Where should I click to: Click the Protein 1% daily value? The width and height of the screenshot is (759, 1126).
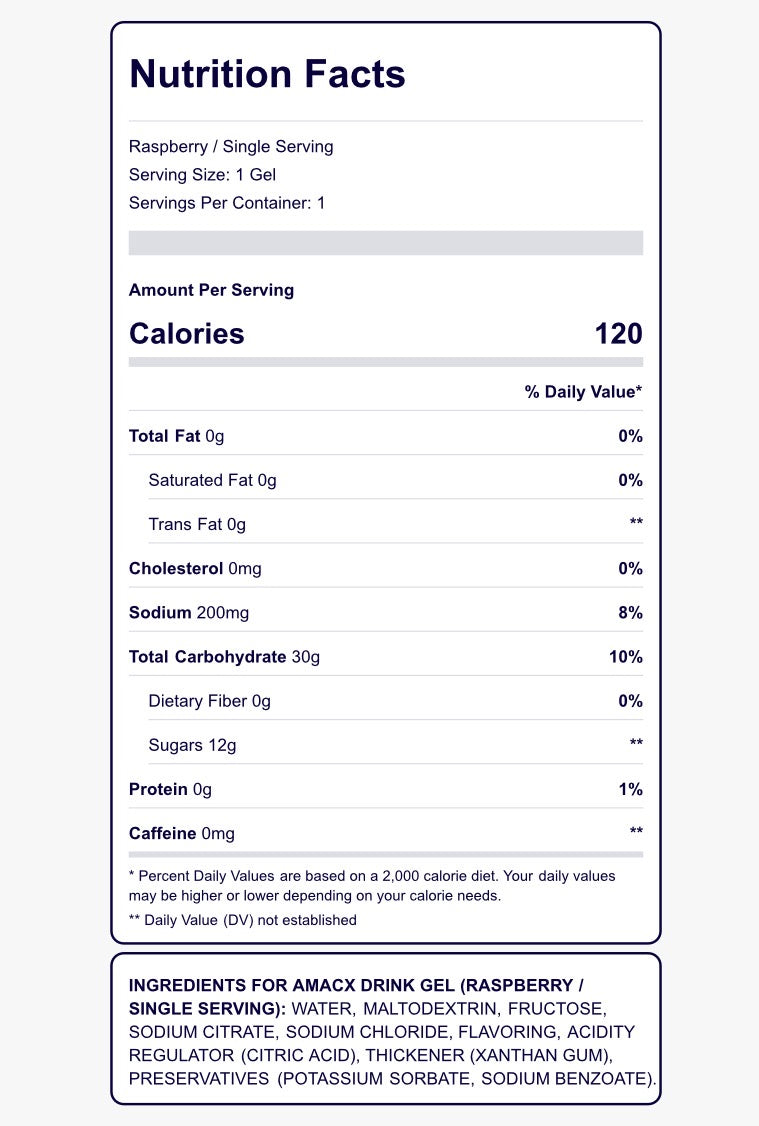point(630,788)
